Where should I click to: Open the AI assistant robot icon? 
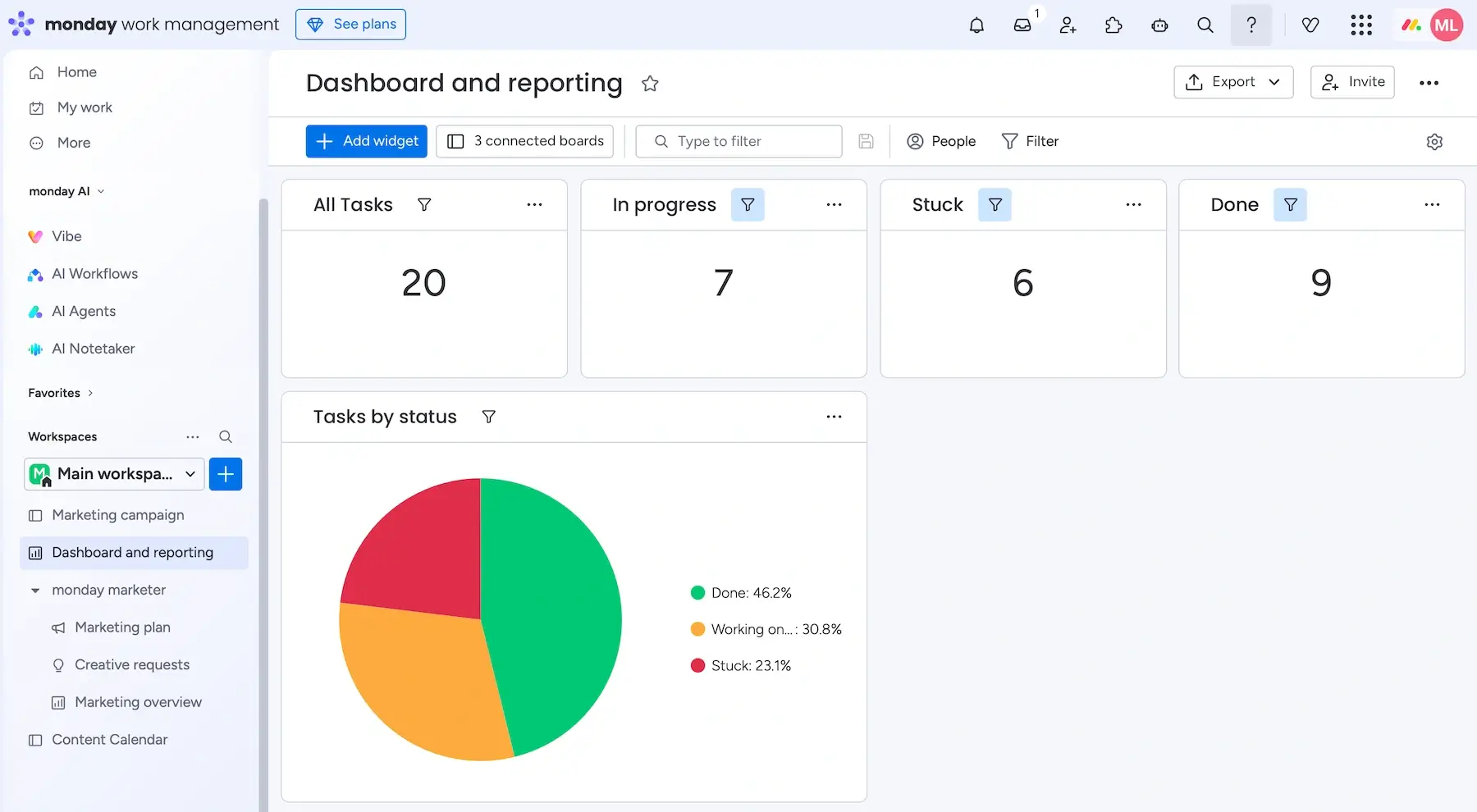click(1159, 25)
